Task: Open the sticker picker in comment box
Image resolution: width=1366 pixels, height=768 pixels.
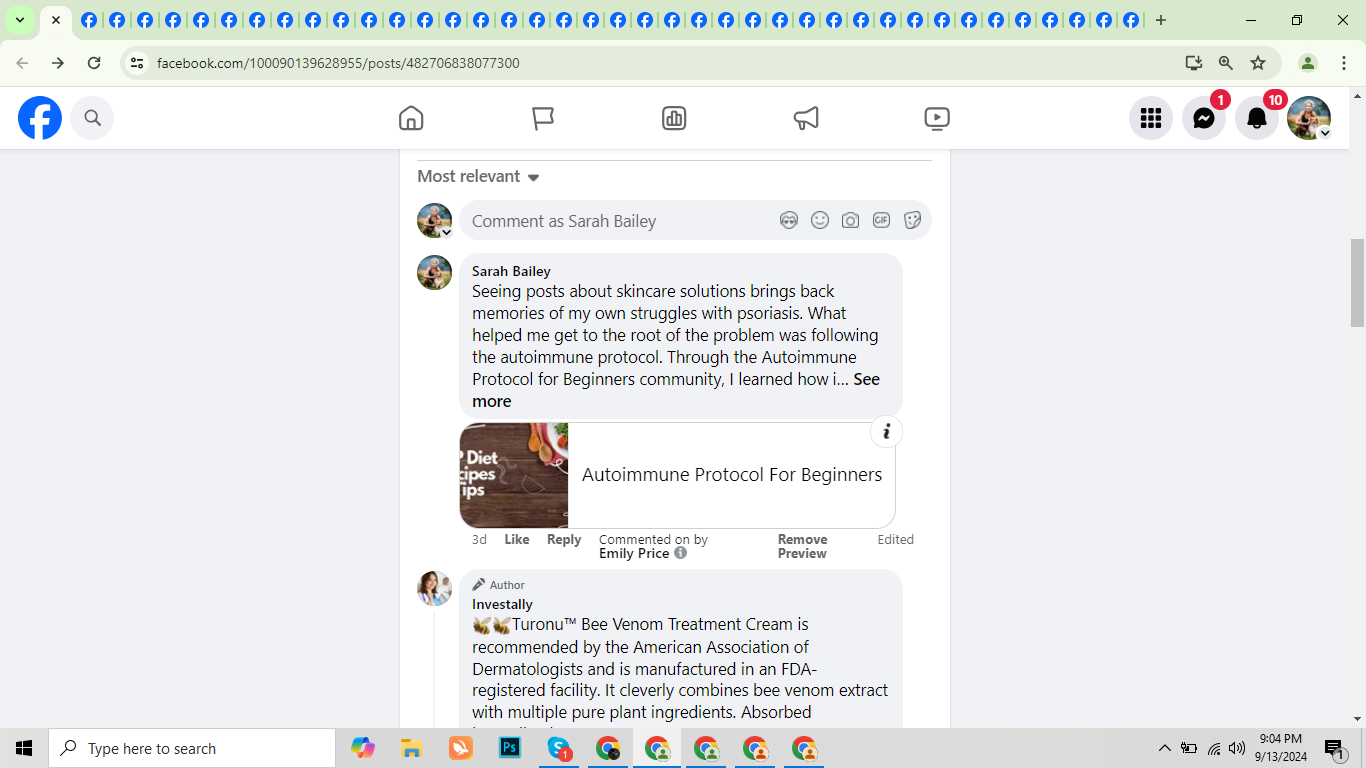Action: point(912,221)
